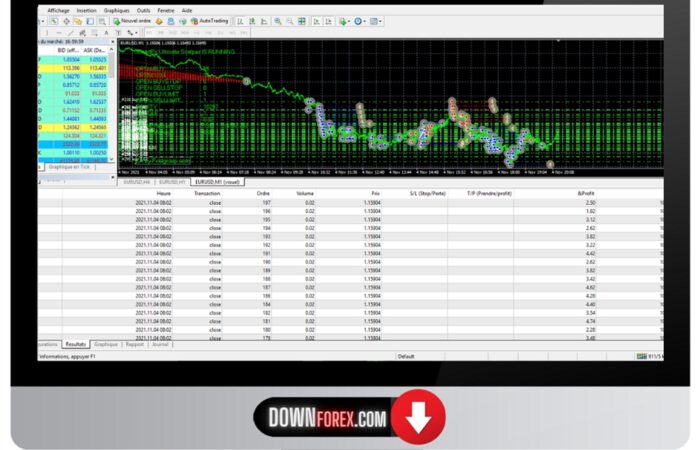
Task: Toggle the Terminal panel icon
Action: (x=90, y=21)
